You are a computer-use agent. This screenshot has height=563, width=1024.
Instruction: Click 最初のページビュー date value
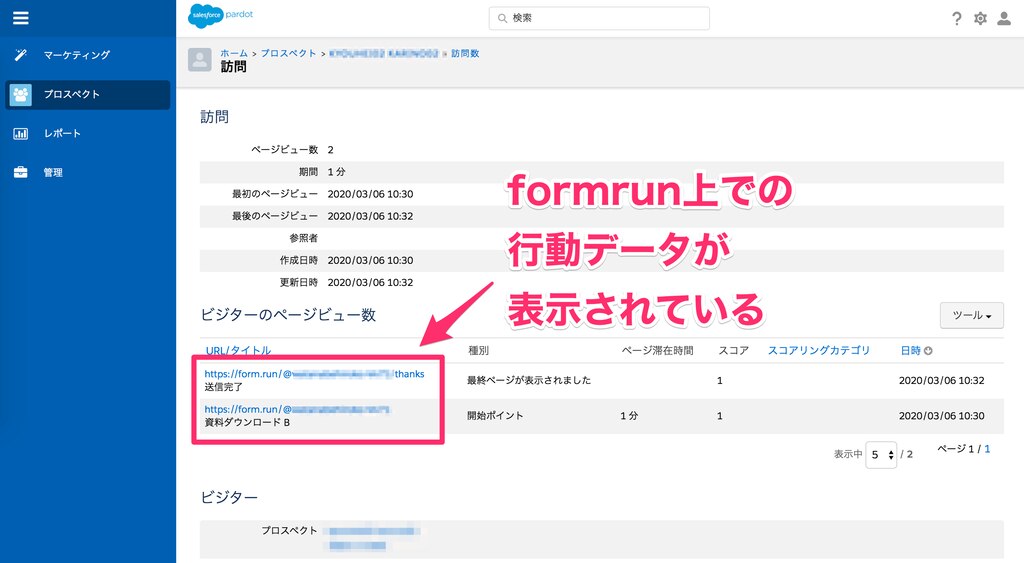370,194
